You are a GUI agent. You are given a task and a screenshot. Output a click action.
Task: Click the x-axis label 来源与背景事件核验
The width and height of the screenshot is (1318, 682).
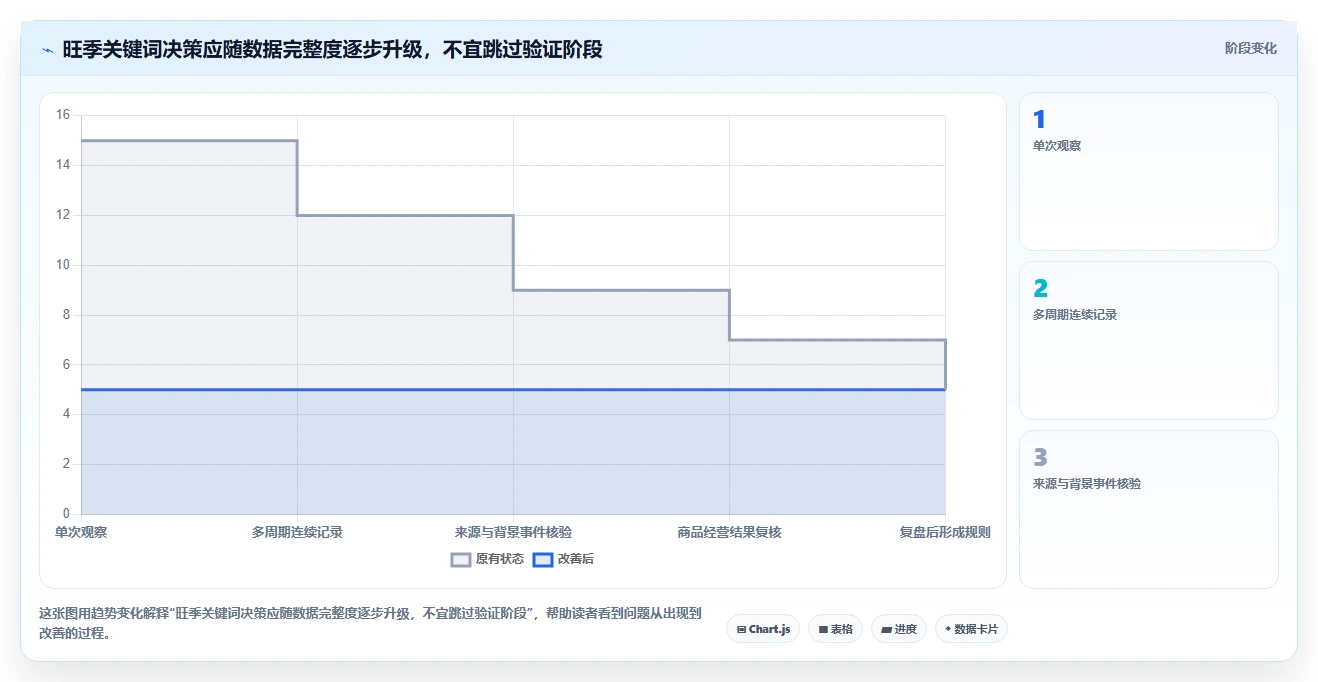(x=513, y=532)
